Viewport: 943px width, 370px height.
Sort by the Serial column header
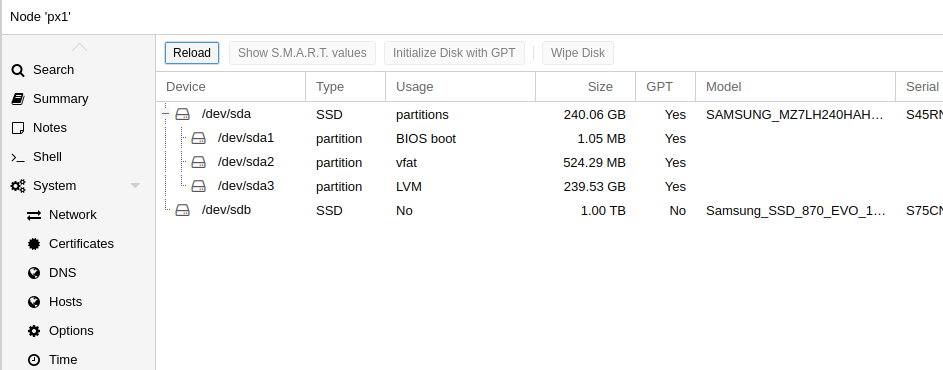click(x=919, y=87)
